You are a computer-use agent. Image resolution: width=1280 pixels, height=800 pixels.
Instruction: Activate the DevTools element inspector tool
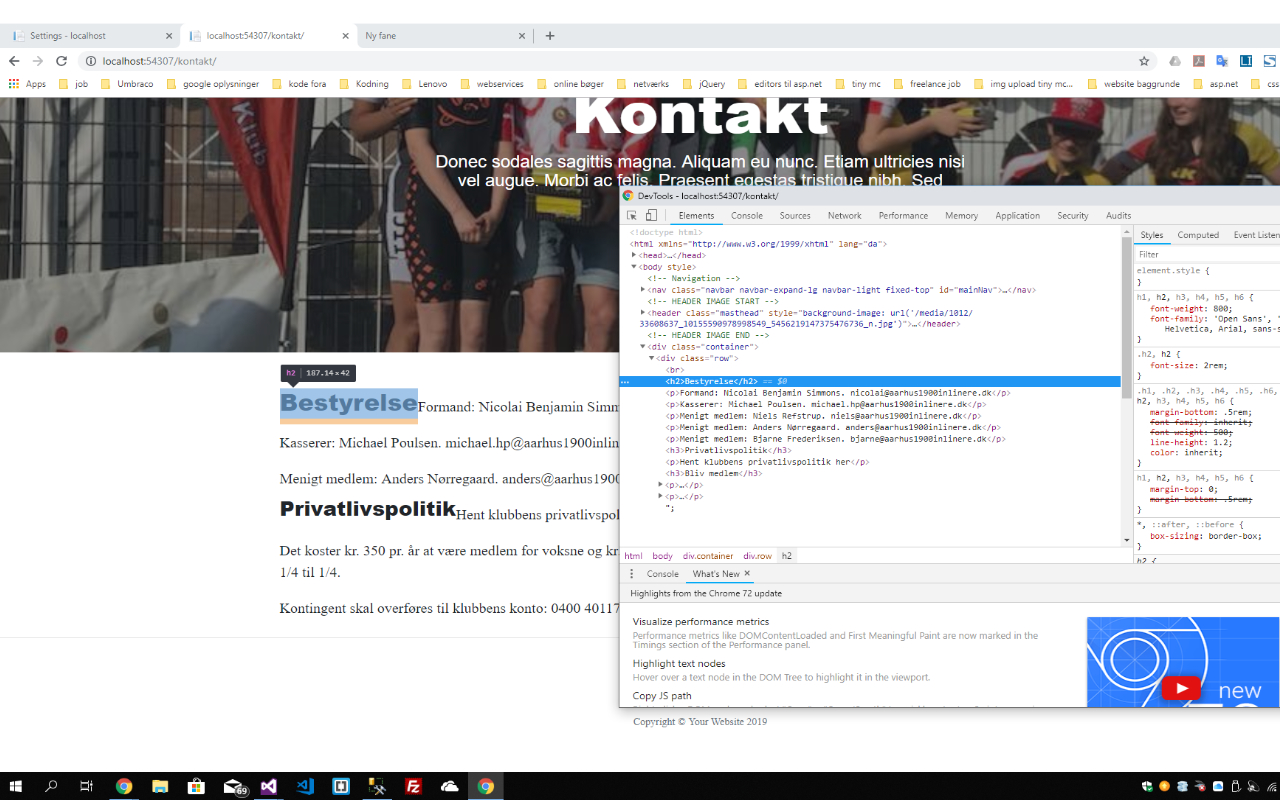[x=632, y=215]
